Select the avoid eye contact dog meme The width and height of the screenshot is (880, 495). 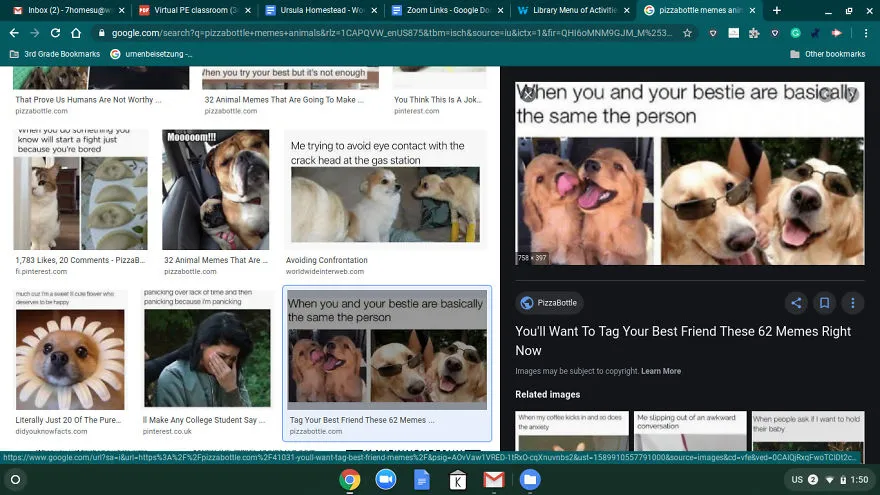pyautogui.click(x=386, y=190)
